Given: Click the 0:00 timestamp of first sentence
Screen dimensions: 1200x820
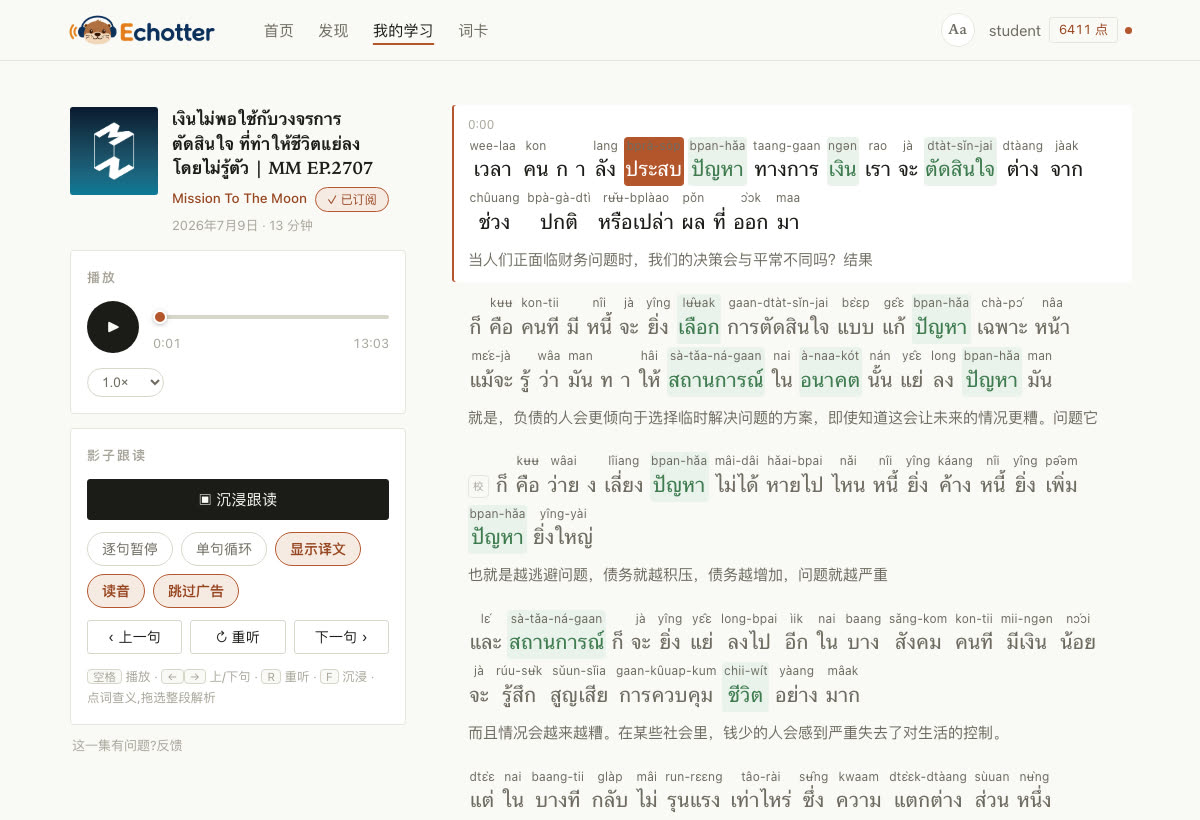Looking at the screenshot, I should (481, 125).
